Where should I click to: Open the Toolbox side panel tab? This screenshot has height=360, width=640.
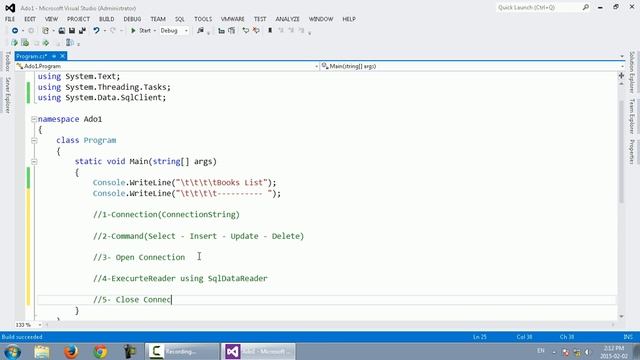point(7,62)
